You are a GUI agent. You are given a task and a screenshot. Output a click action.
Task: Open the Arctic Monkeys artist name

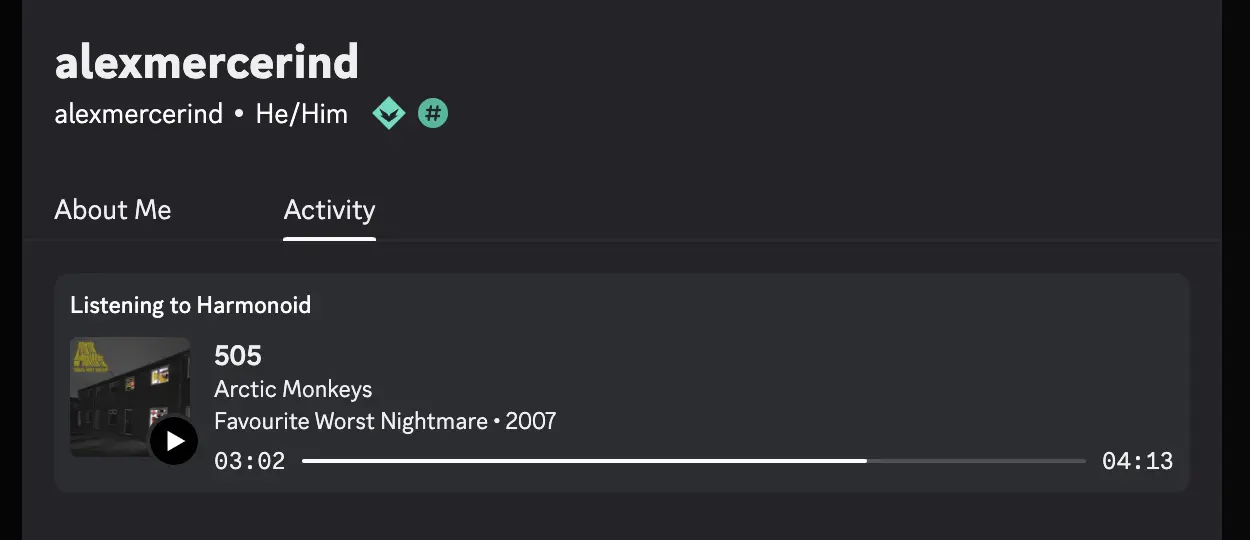293,389
